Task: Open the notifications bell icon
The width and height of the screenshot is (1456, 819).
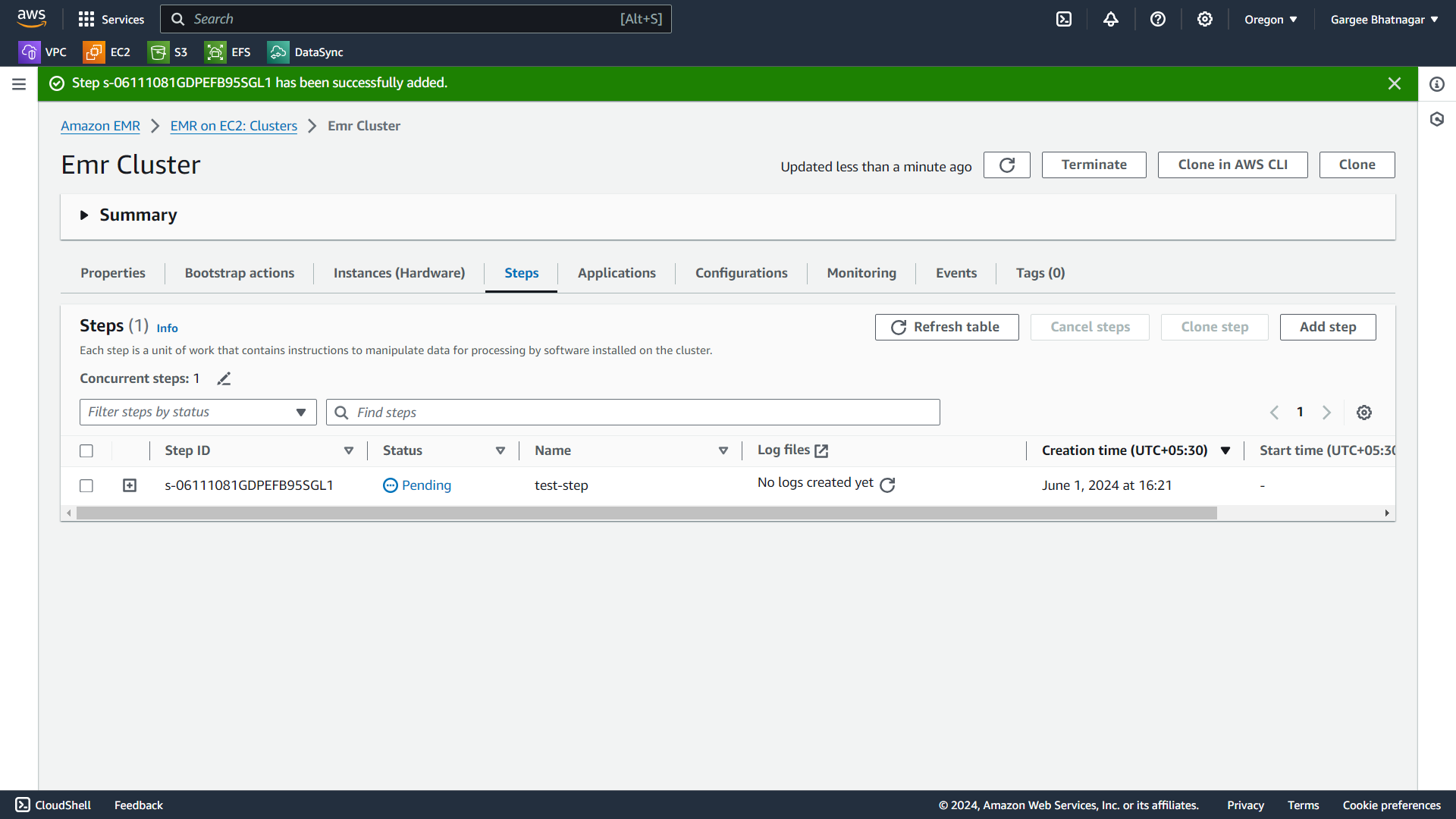Action: coord(1111,19)
